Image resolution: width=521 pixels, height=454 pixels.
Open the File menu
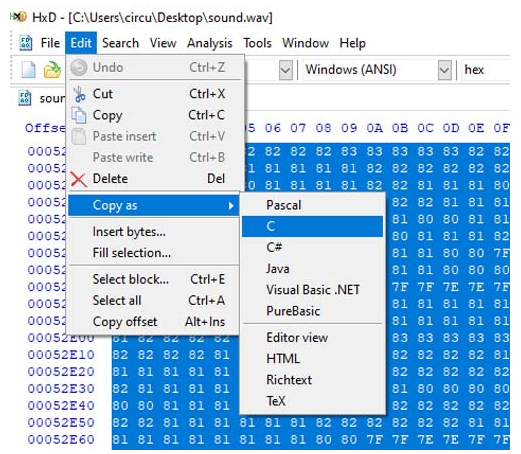[50, 43]
